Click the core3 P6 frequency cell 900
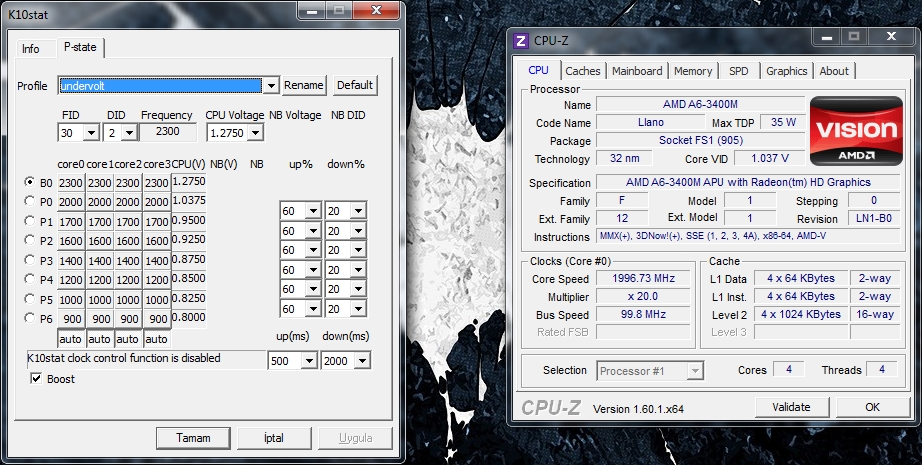This screenshot has height=465, width=922. click(157, 319)
